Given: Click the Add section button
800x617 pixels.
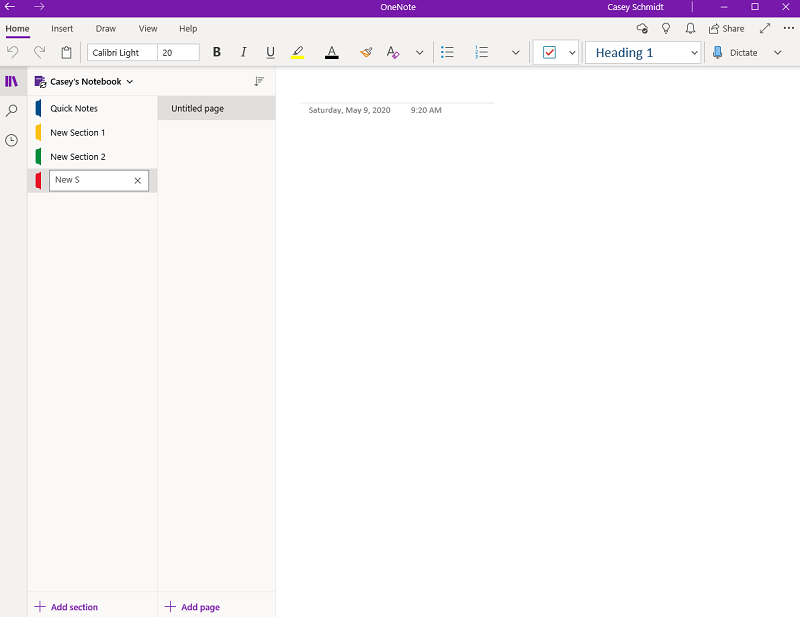Looking at the screenshot, I should click(66, 607).
